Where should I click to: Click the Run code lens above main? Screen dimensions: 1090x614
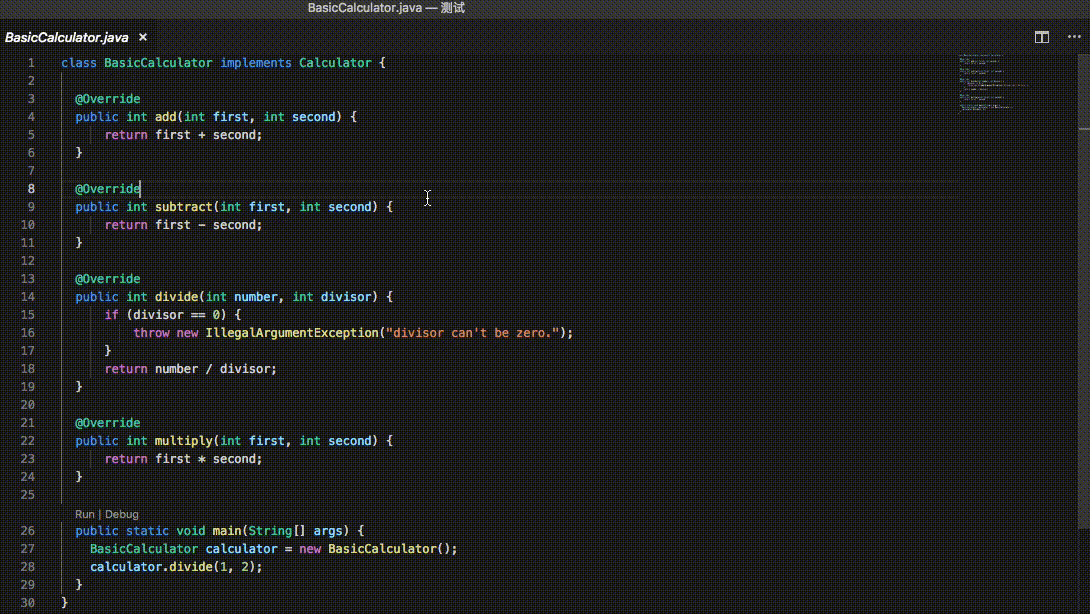click(85, 514)
